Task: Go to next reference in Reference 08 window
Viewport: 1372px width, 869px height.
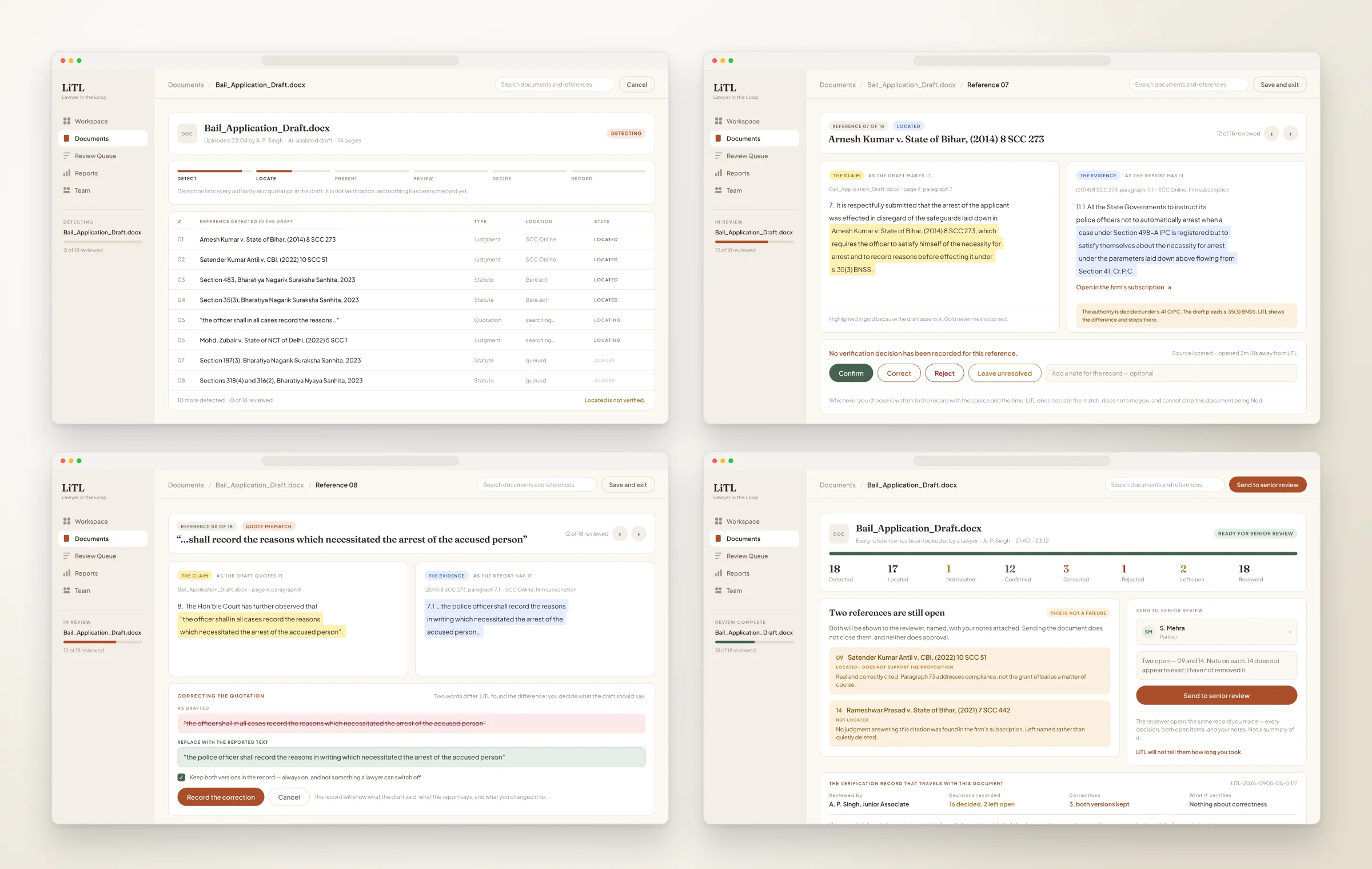Action: click(639, 534)
